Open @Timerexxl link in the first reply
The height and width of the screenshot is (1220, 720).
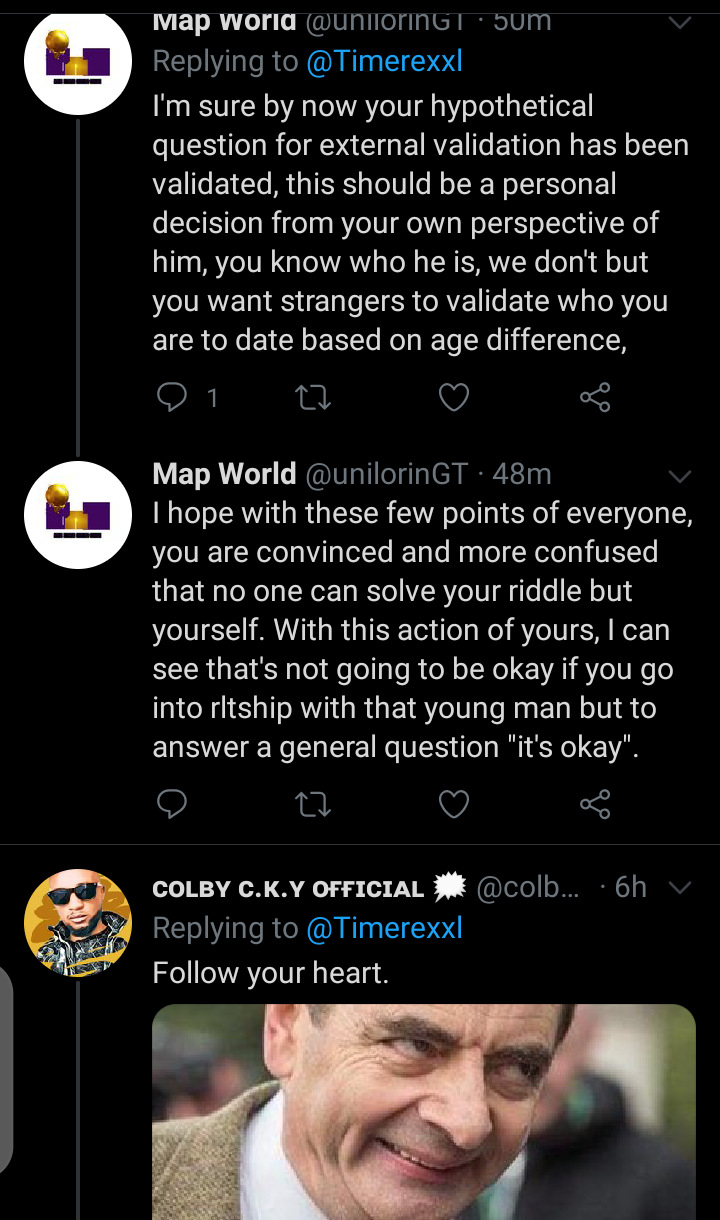click(x=384, y=62)
